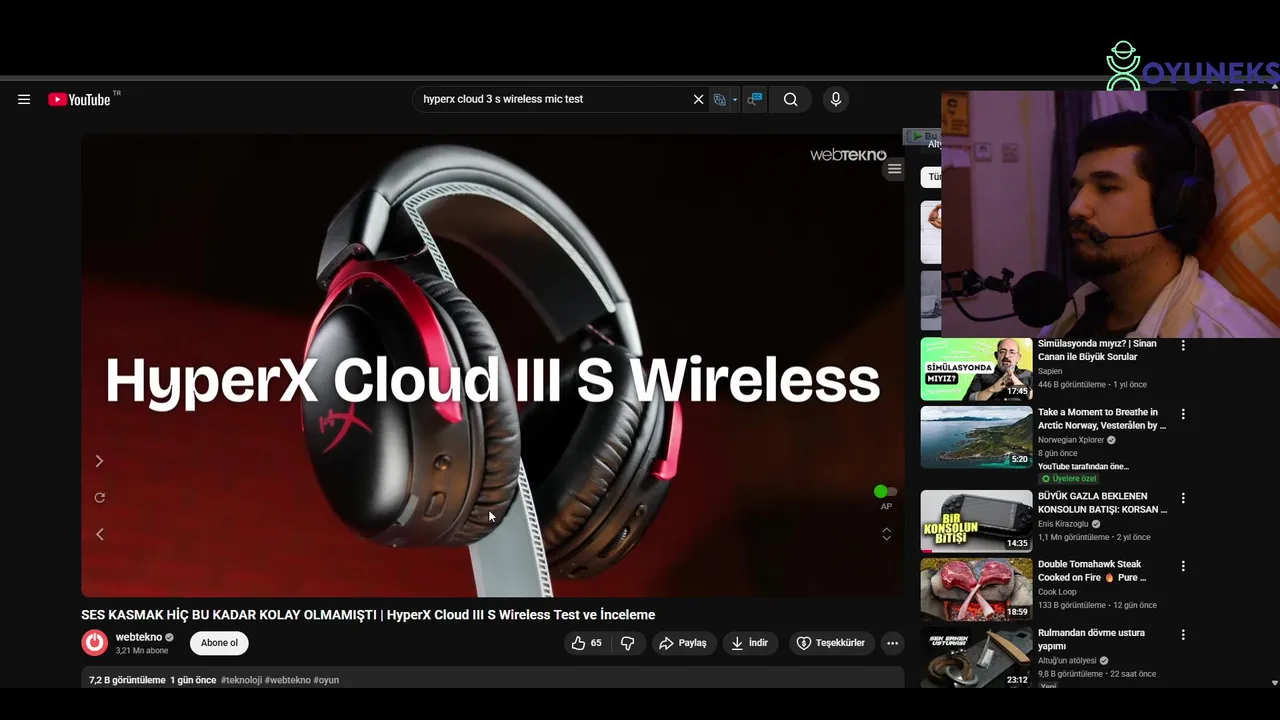Click the Enis Kirazoglu channel name

coord(1063,524)
